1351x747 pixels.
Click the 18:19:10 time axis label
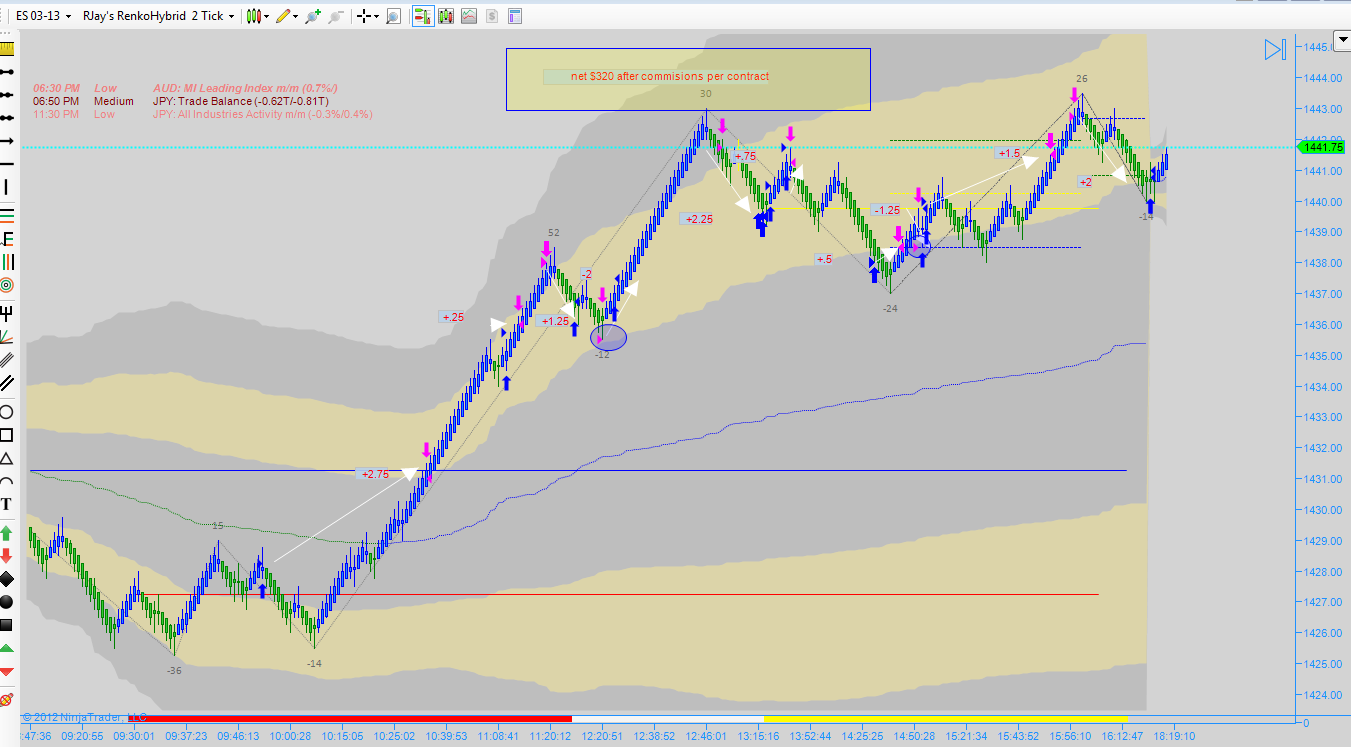pyautogui.click(x=1172, y=736)
